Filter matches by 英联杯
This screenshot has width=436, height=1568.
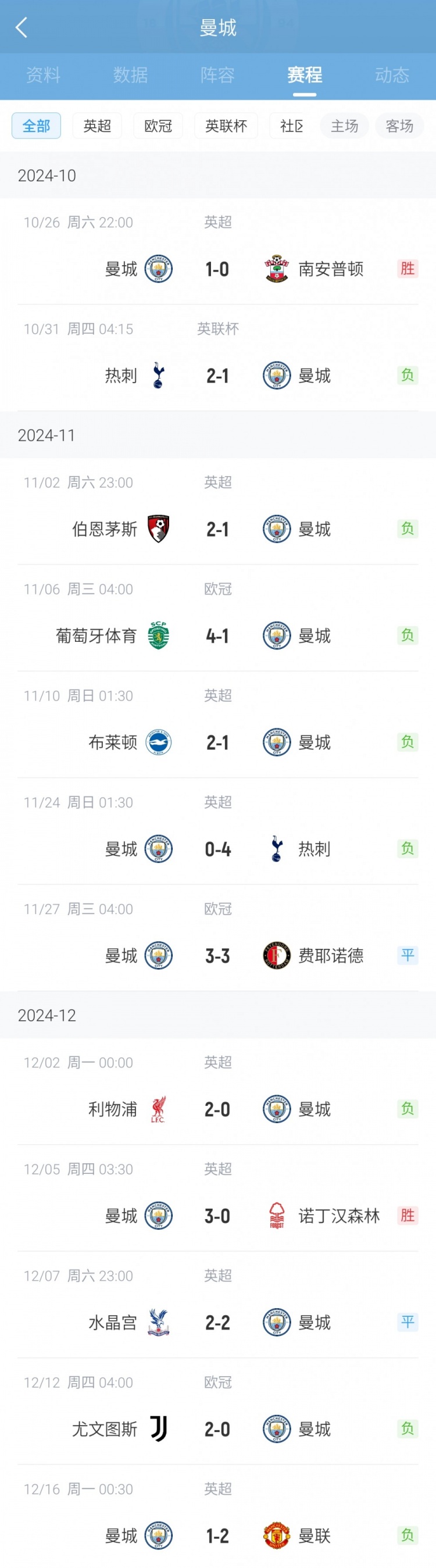tap(226, 126)
